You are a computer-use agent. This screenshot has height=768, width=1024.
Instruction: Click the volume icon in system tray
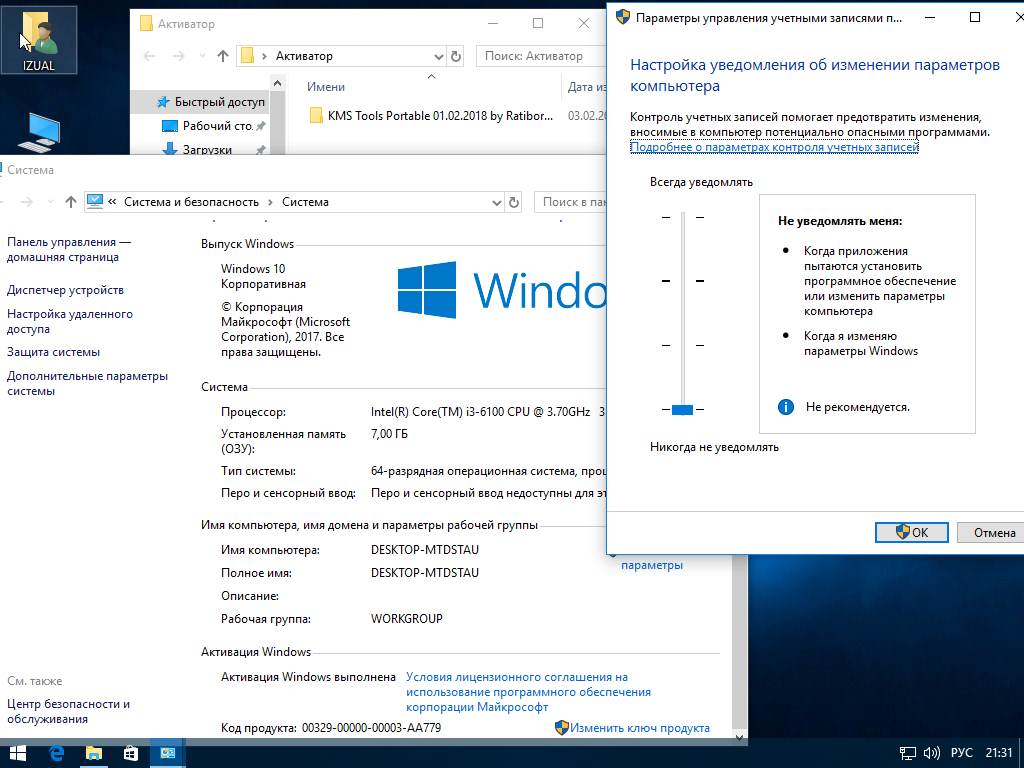(x=931, y=753)
